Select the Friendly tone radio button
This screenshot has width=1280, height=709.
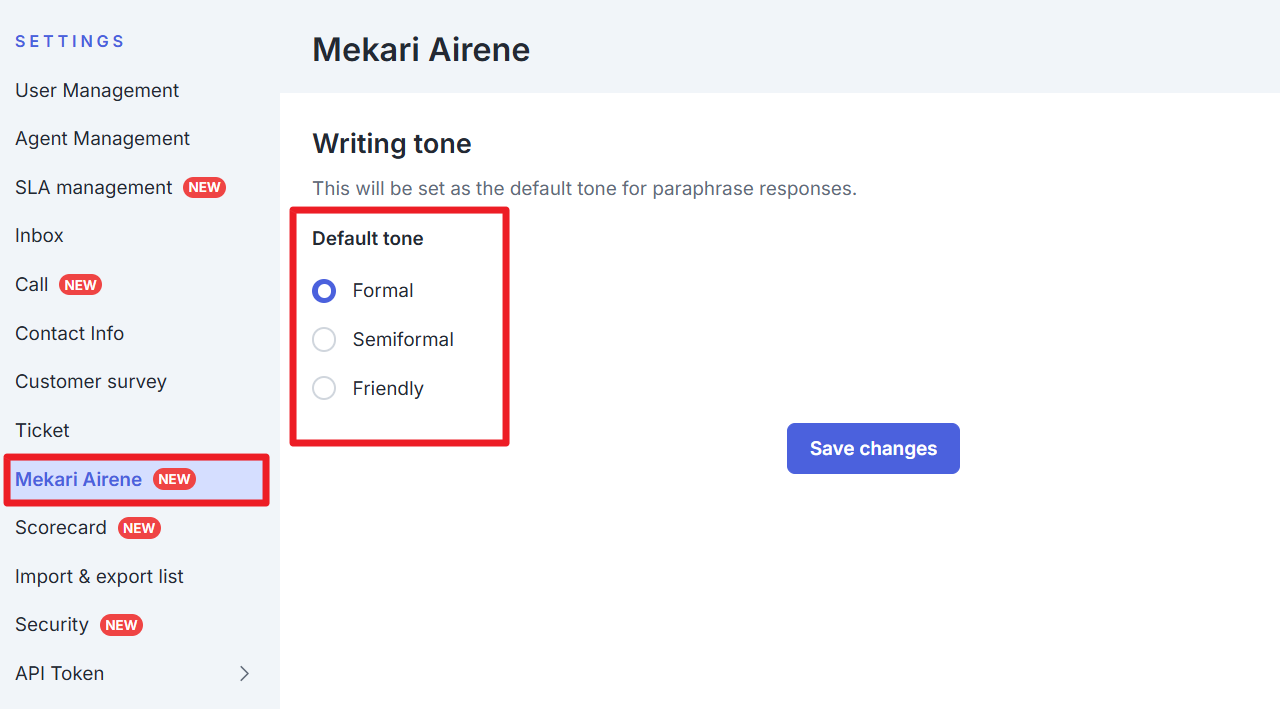pyautogui.click(x=324, y=388)
